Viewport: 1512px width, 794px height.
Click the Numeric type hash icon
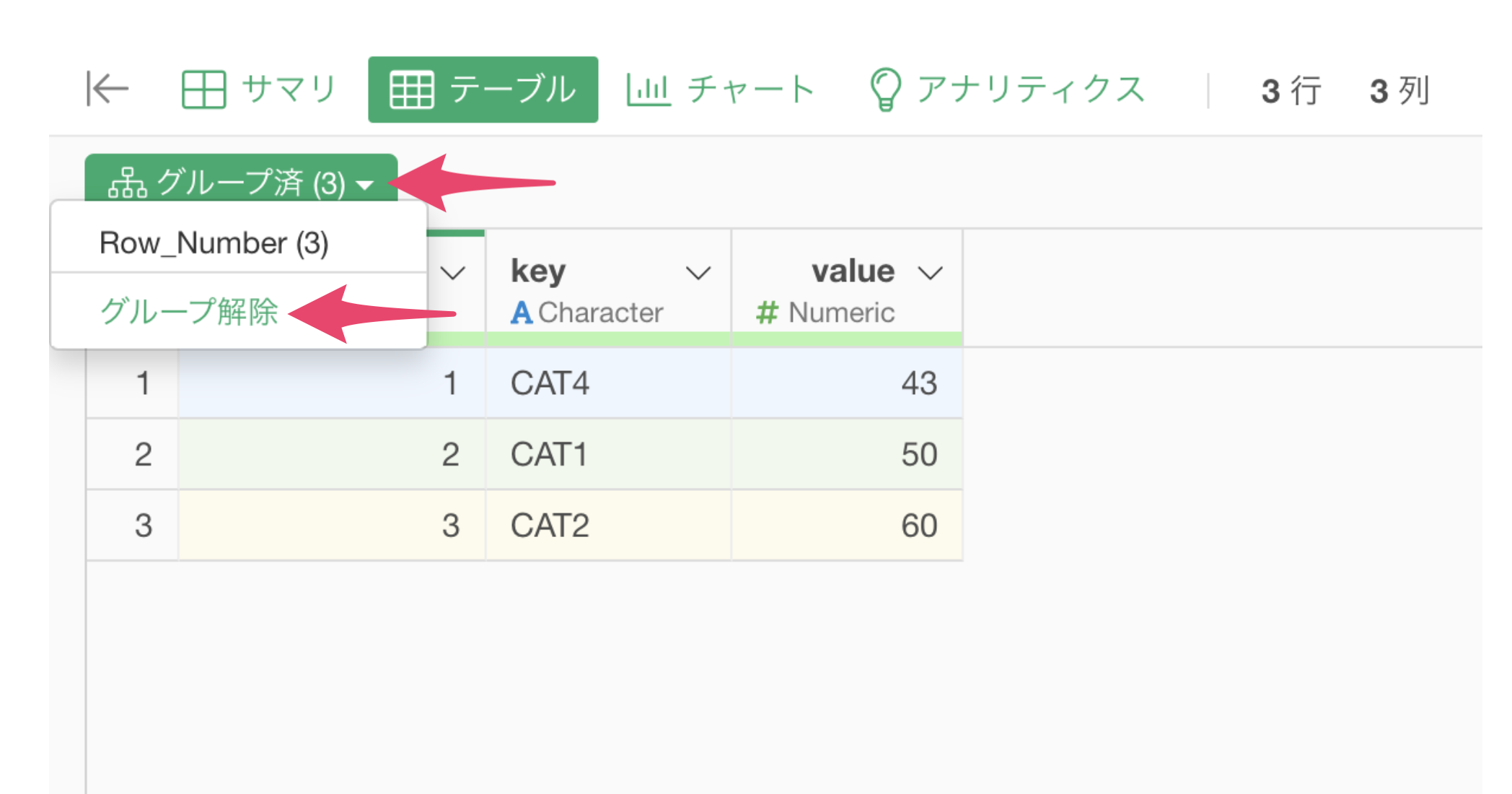[x=767, y=313]
